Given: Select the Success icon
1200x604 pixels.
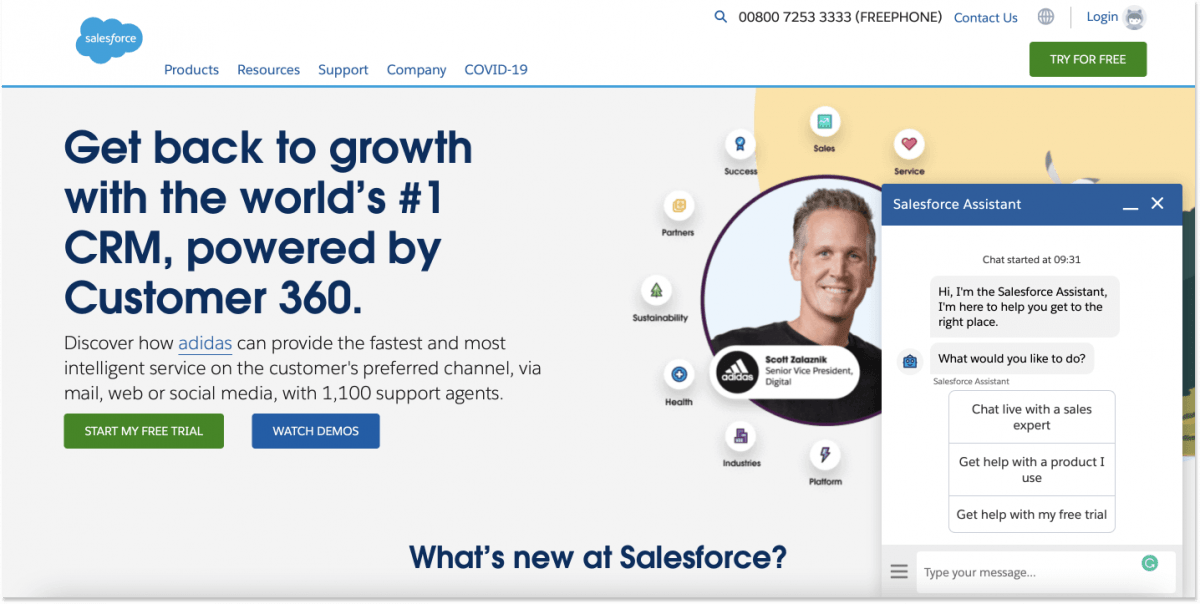Looking at the screenshot, I should coord(739,143).
